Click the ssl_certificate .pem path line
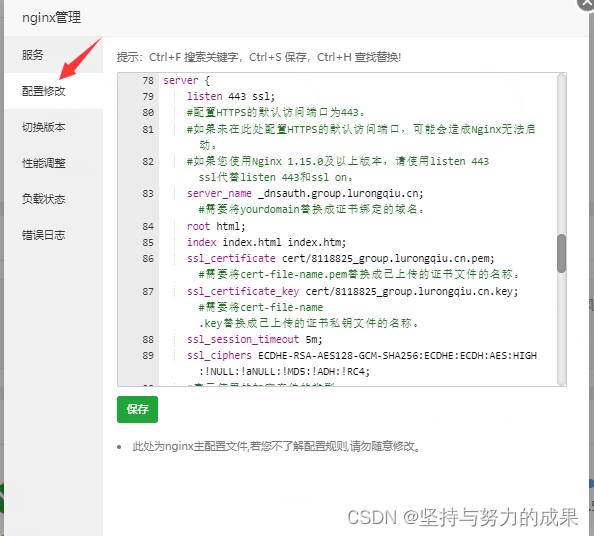 pyautogui.click(x=341, y=258)
